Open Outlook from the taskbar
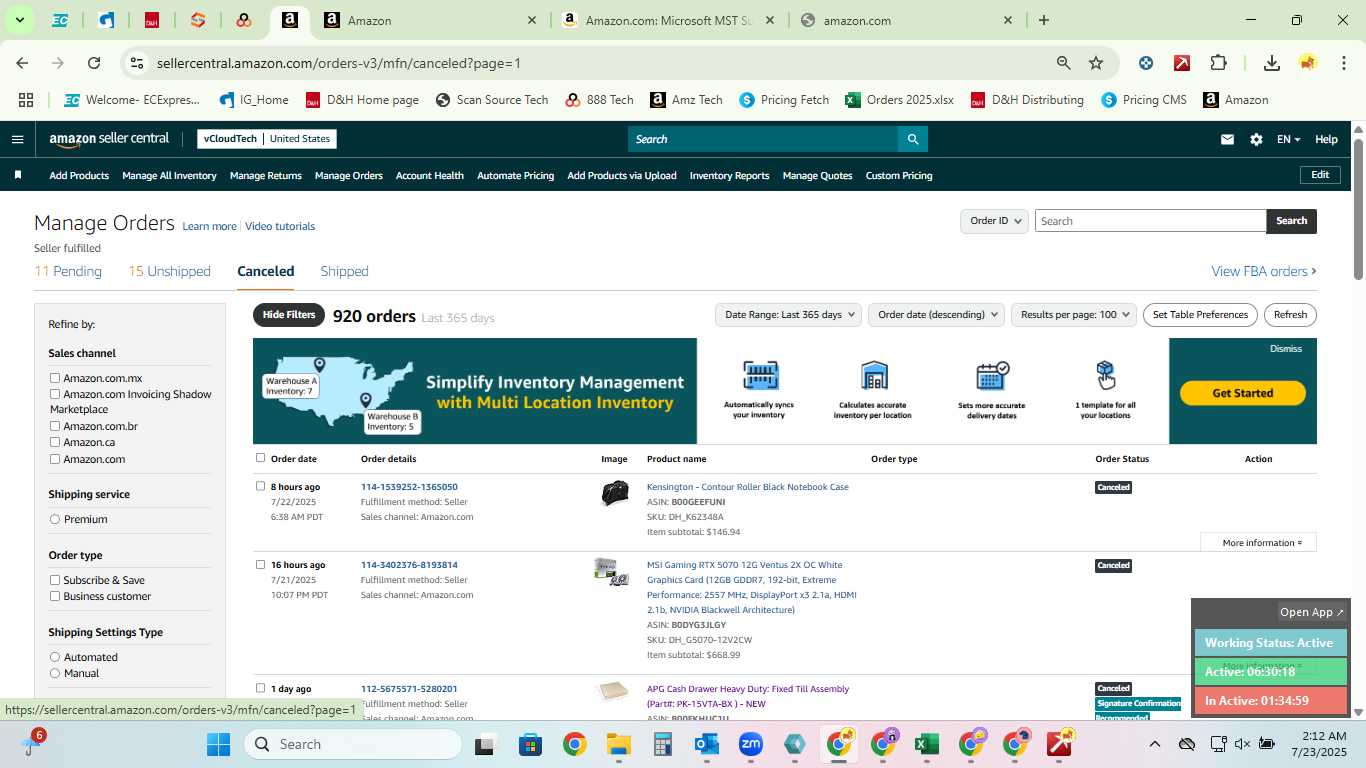Screen dimensions: 1366x768 click(707, 744)
